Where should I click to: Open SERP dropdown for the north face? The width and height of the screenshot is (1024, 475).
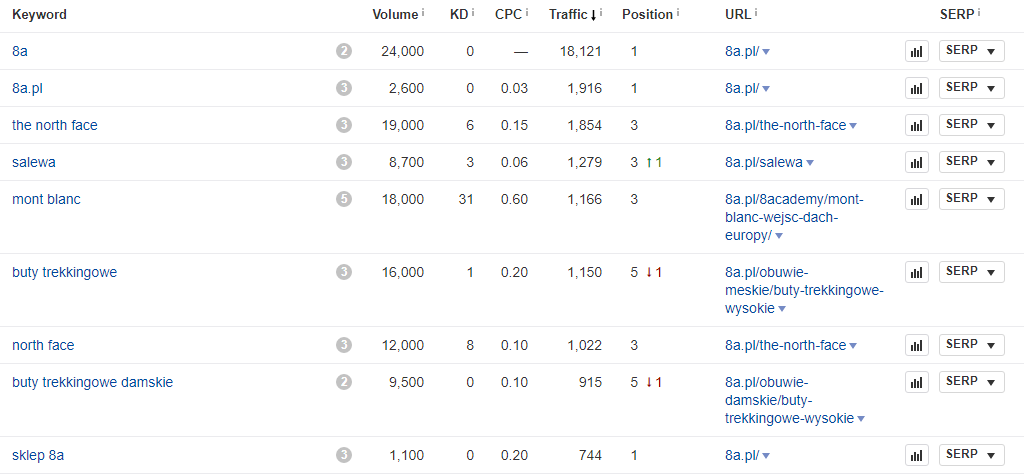tap(972, 124)
